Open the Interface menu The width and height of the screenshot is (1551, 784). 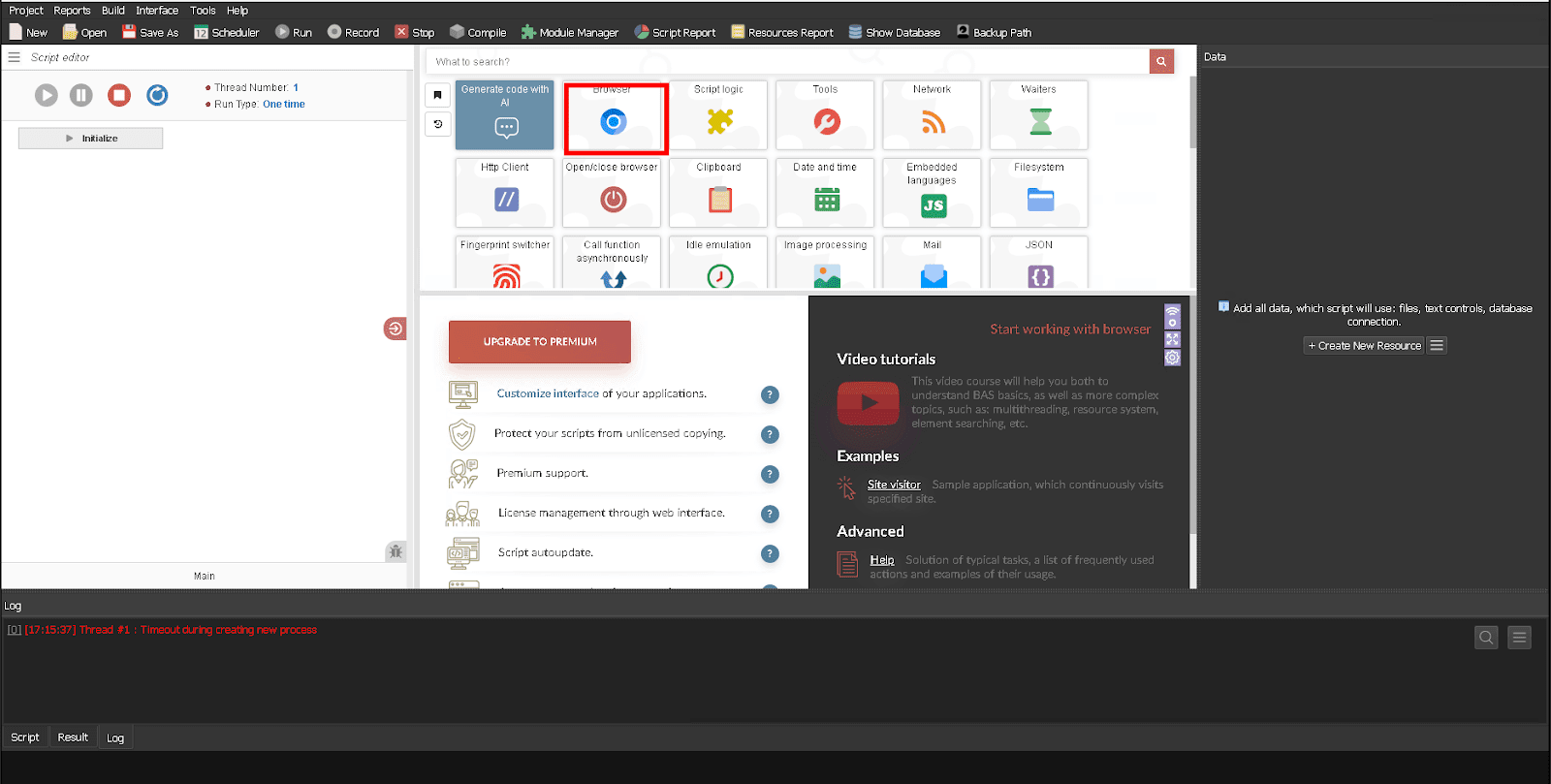[x=157, y=11]
